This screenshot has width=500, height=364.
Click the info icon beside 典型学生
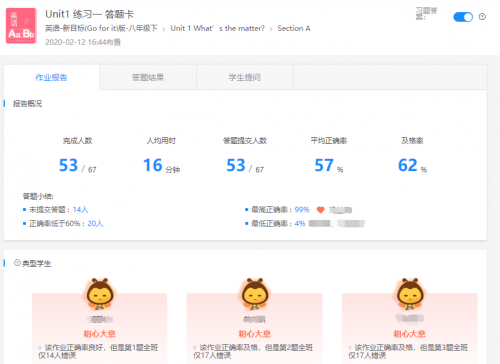click(17, 263)
